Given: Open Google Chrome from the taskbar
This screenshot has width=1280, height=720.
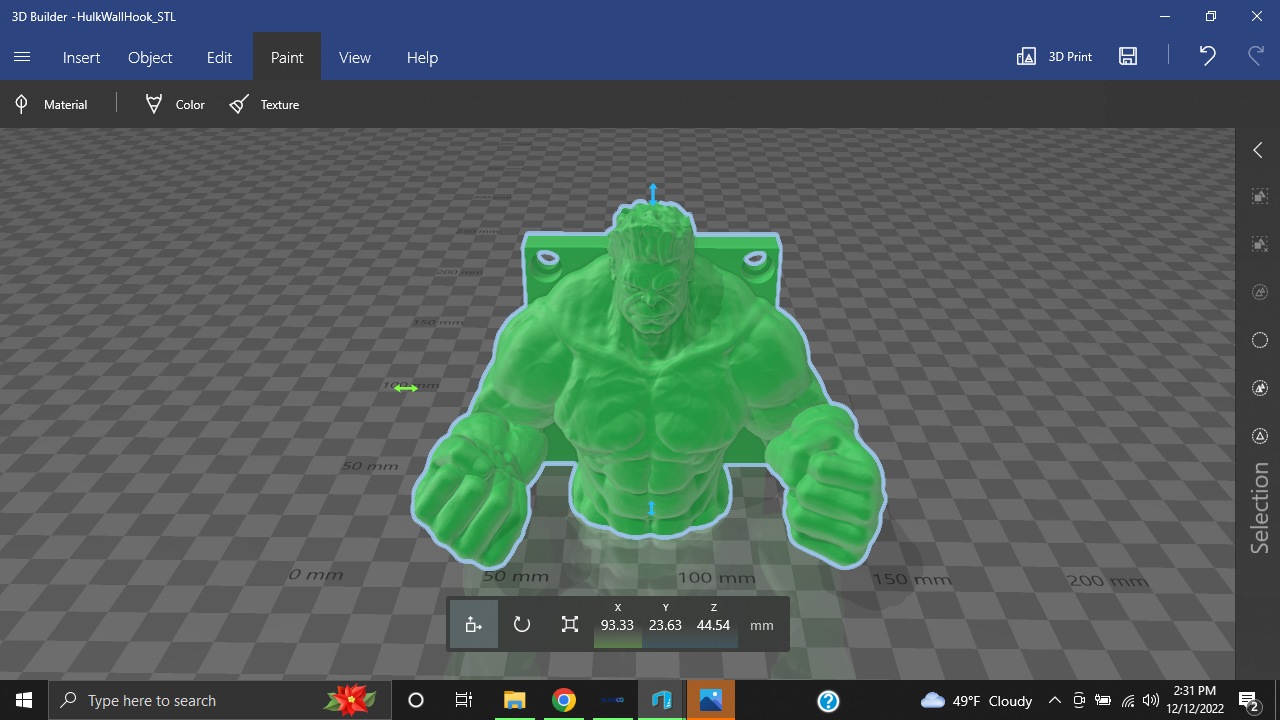Looking at the screenshot, I should click(x=564, y=700).
